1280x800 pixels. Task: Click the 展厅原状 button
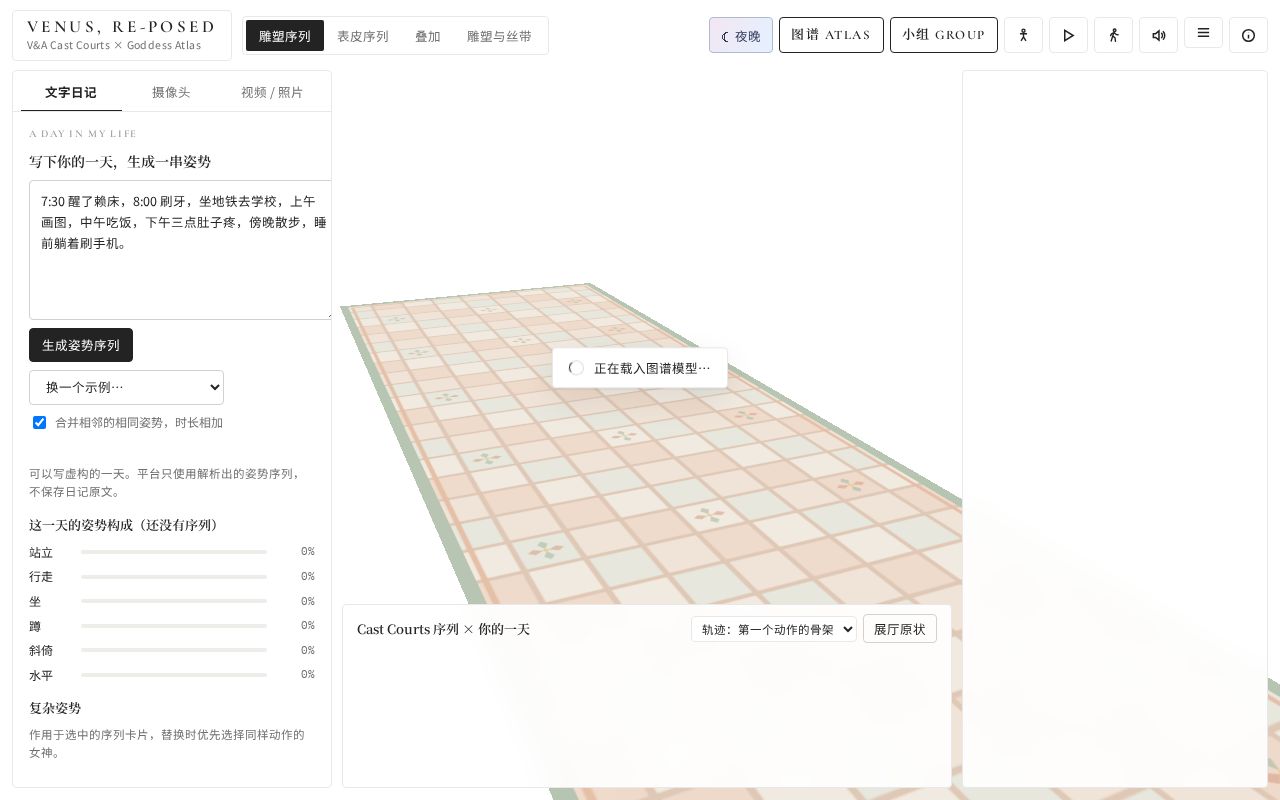tap(900, 629)
